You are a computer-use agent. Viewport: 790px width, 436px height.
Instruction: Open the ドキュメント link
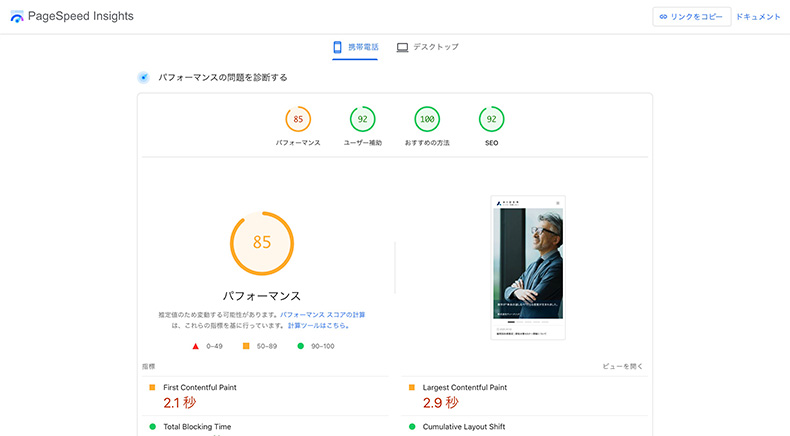point(758,17)
